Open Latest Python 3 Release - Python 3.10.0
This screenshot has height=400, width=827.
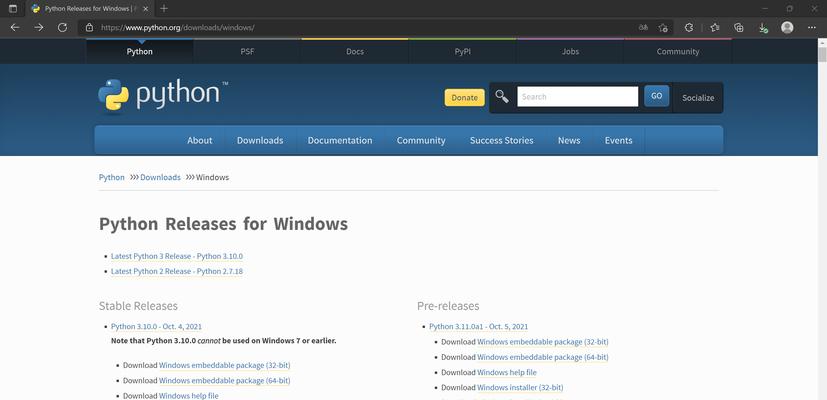pos(177,256)
